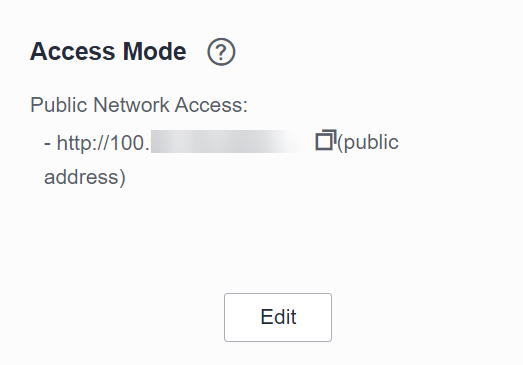The height and width of the screenshot is (365, 523).
Task: Open the Access Mode help tooltip icon
Action: tap(221, 52)
